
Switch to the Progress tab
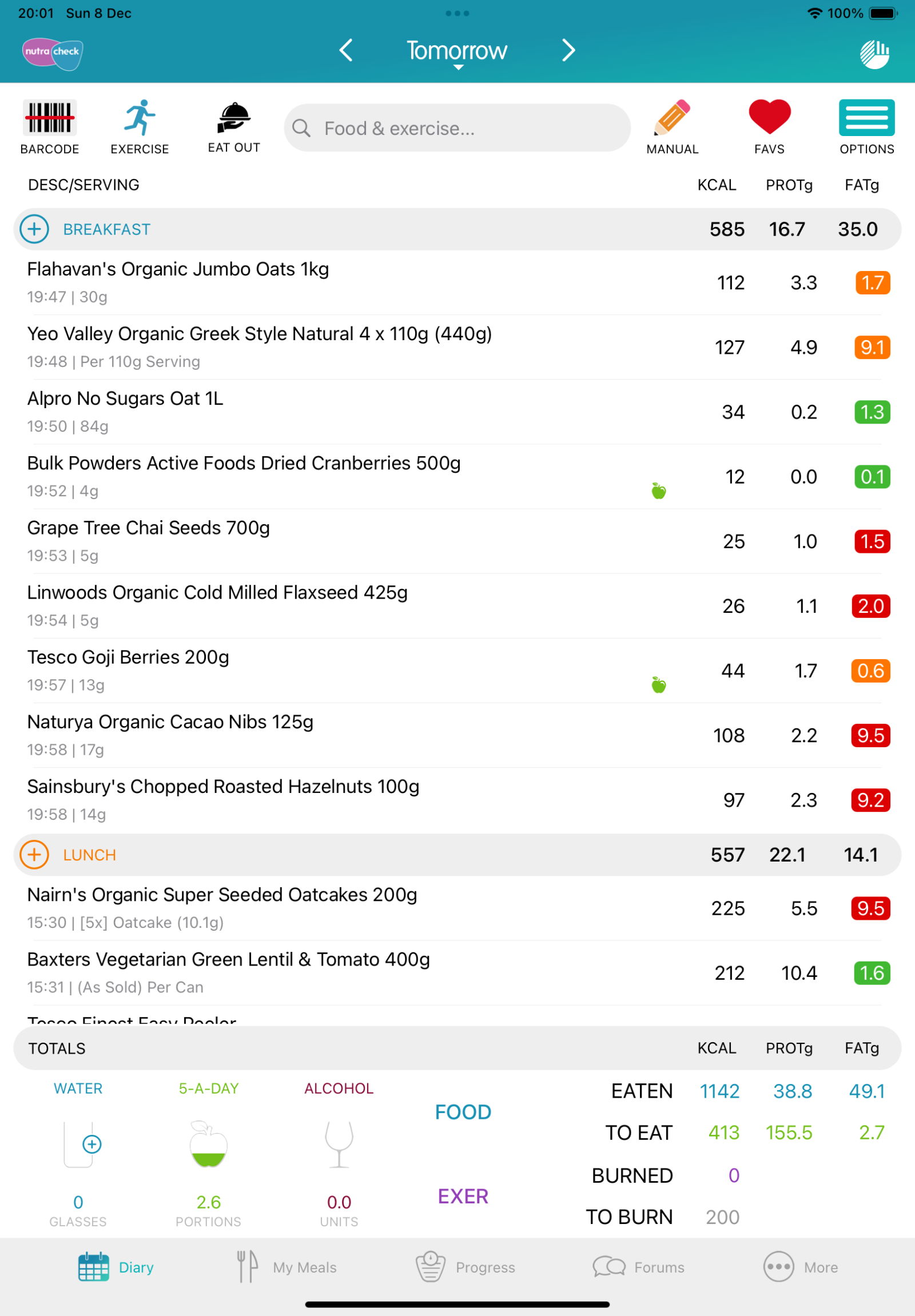[466, 1267]
